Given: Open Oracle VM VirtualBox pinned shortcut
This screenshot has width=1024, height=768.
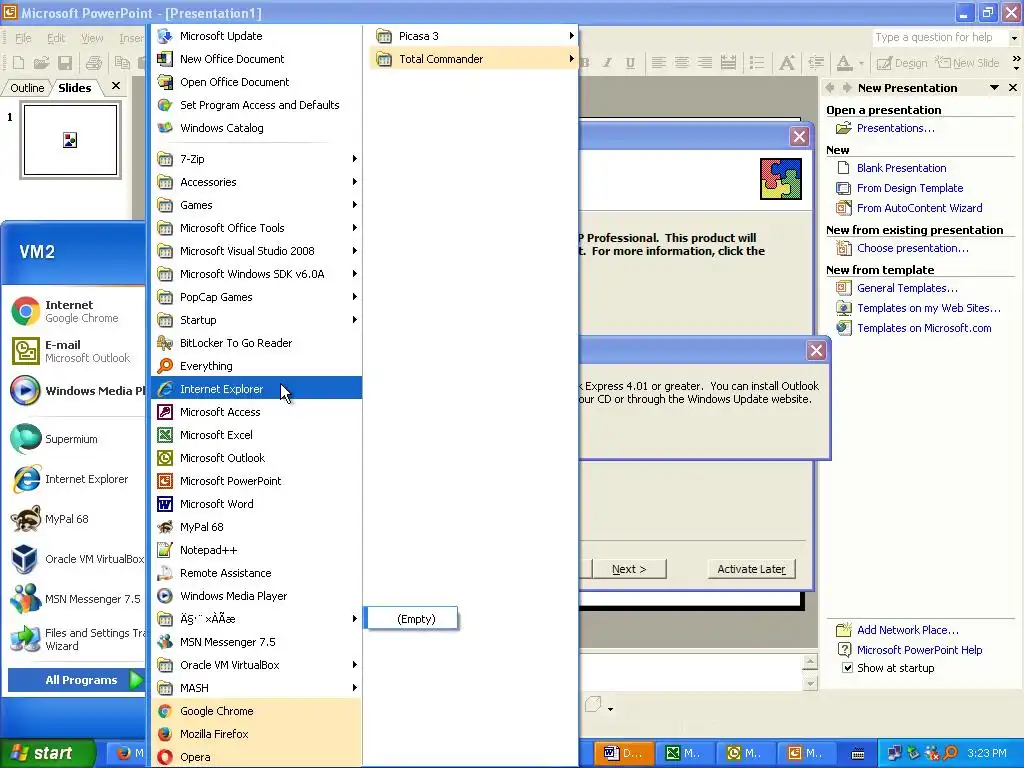Looking at the screenshot, I should (75, 559).
